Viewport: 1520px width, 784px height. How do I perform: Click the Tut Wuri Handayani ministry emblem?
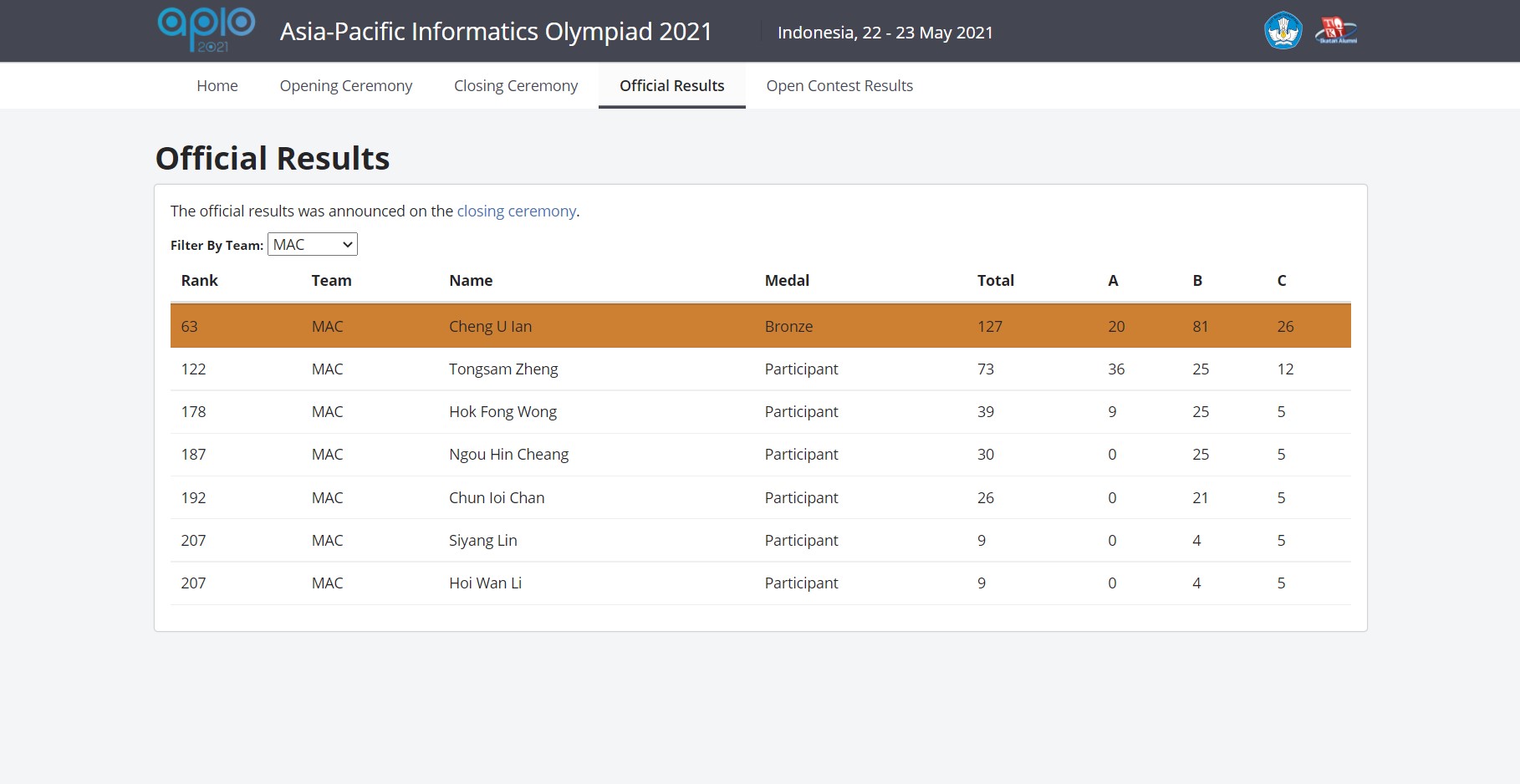coord(1283,31)
